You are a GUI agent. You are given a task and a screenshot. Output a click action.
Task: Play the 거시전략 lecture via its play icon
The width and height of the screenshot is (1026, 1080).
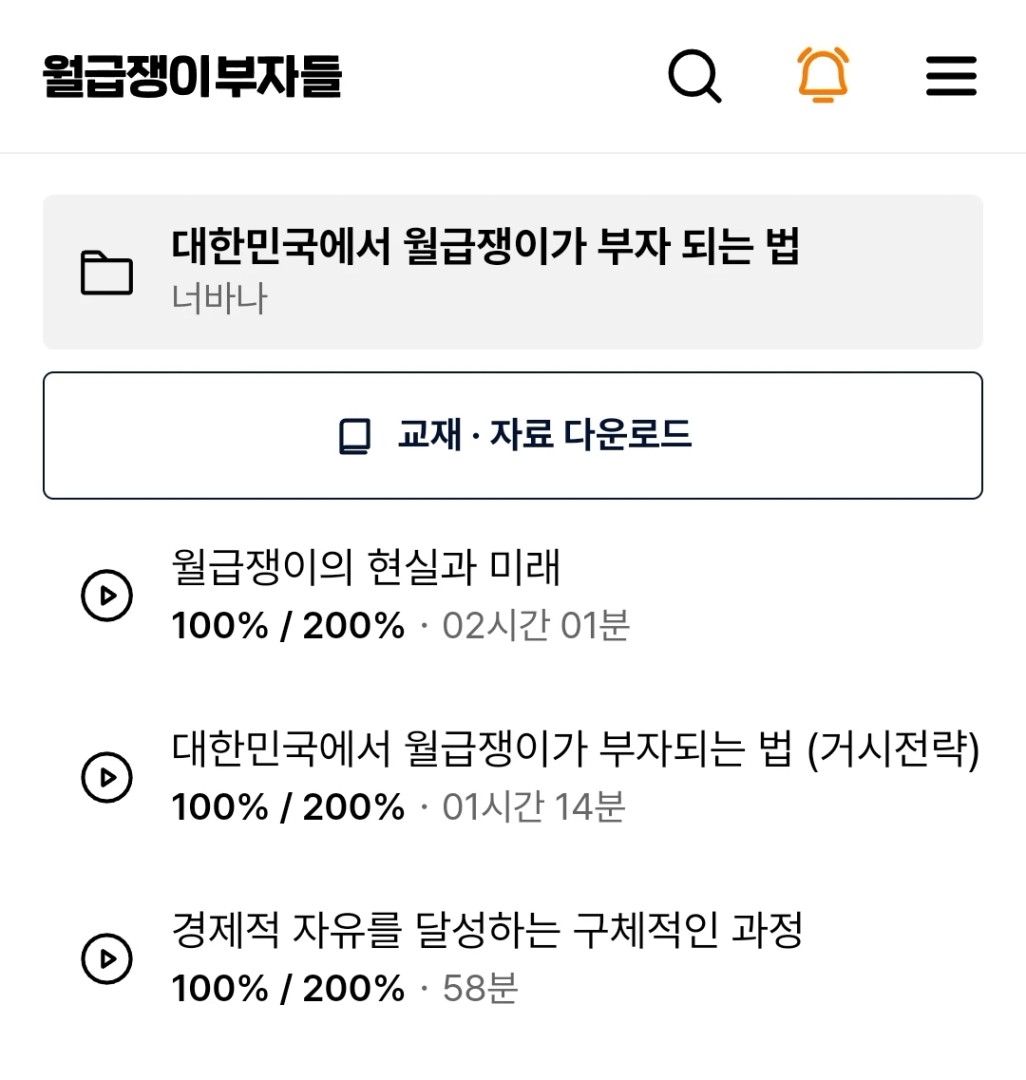pyautogui.click(x=107, y=777)
